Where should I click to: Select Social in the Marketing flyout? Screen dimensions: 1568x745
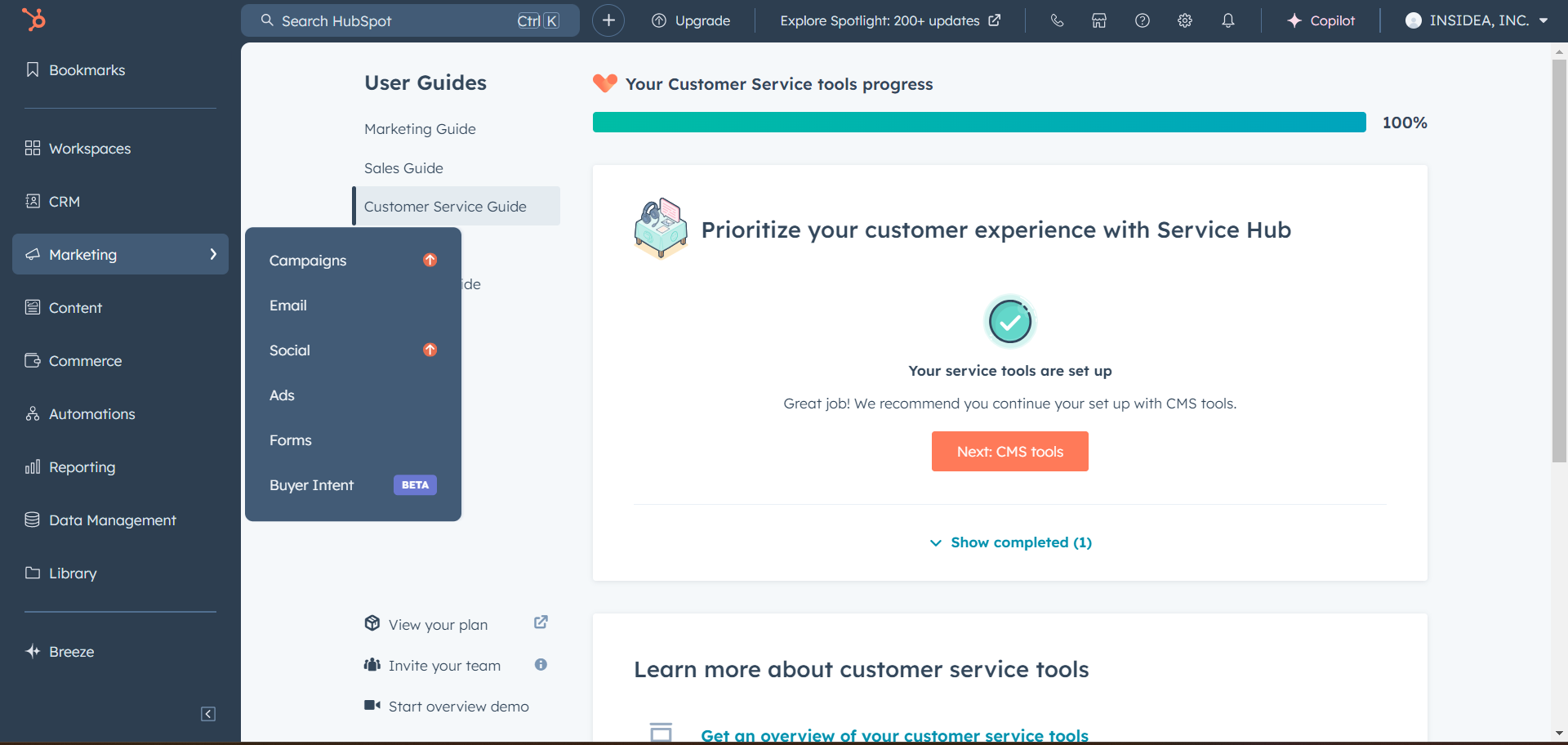(290, 350)
